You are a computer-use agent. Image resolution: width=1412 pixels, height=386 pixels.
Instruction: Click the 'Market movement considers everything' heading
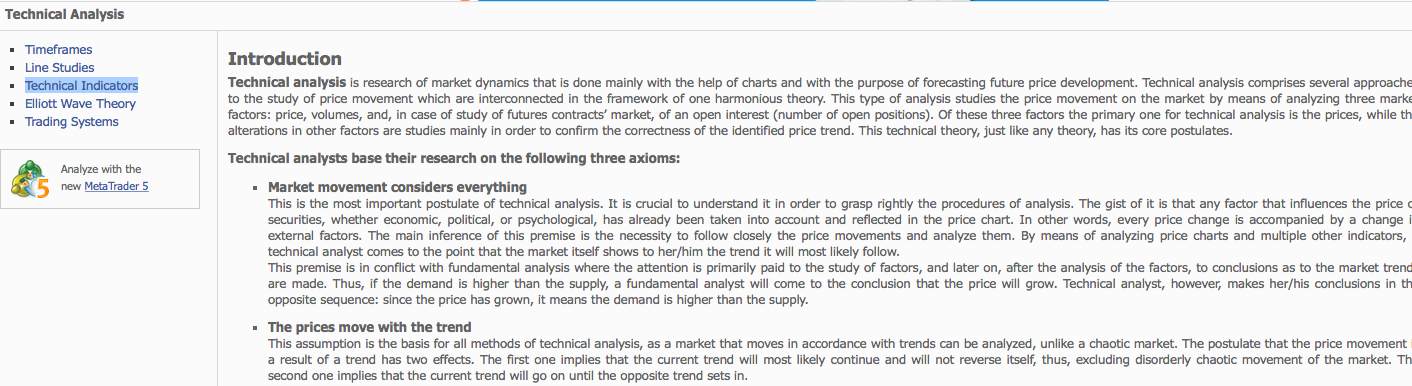point(397,187)
